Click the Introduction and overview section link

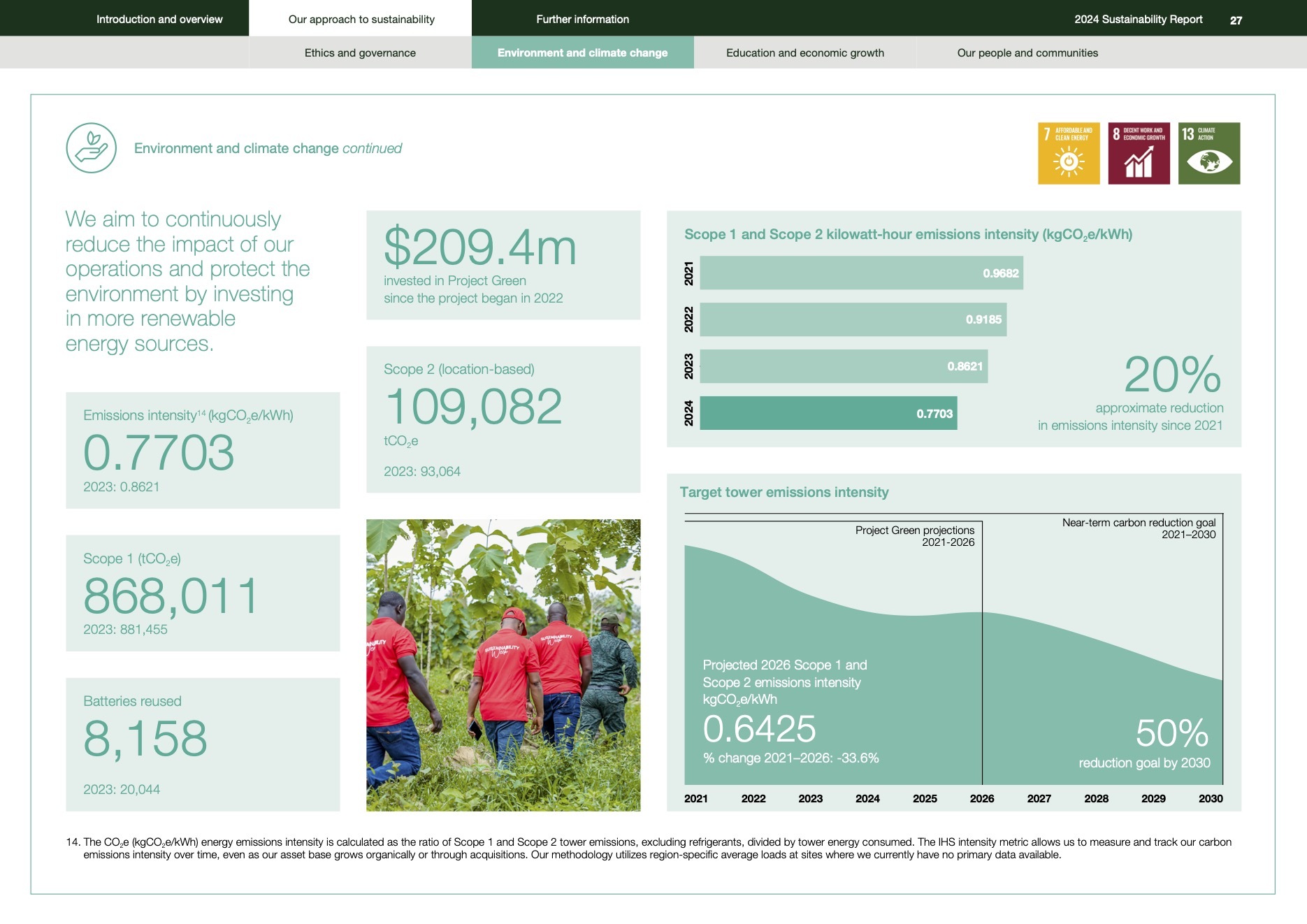[159, 19]
